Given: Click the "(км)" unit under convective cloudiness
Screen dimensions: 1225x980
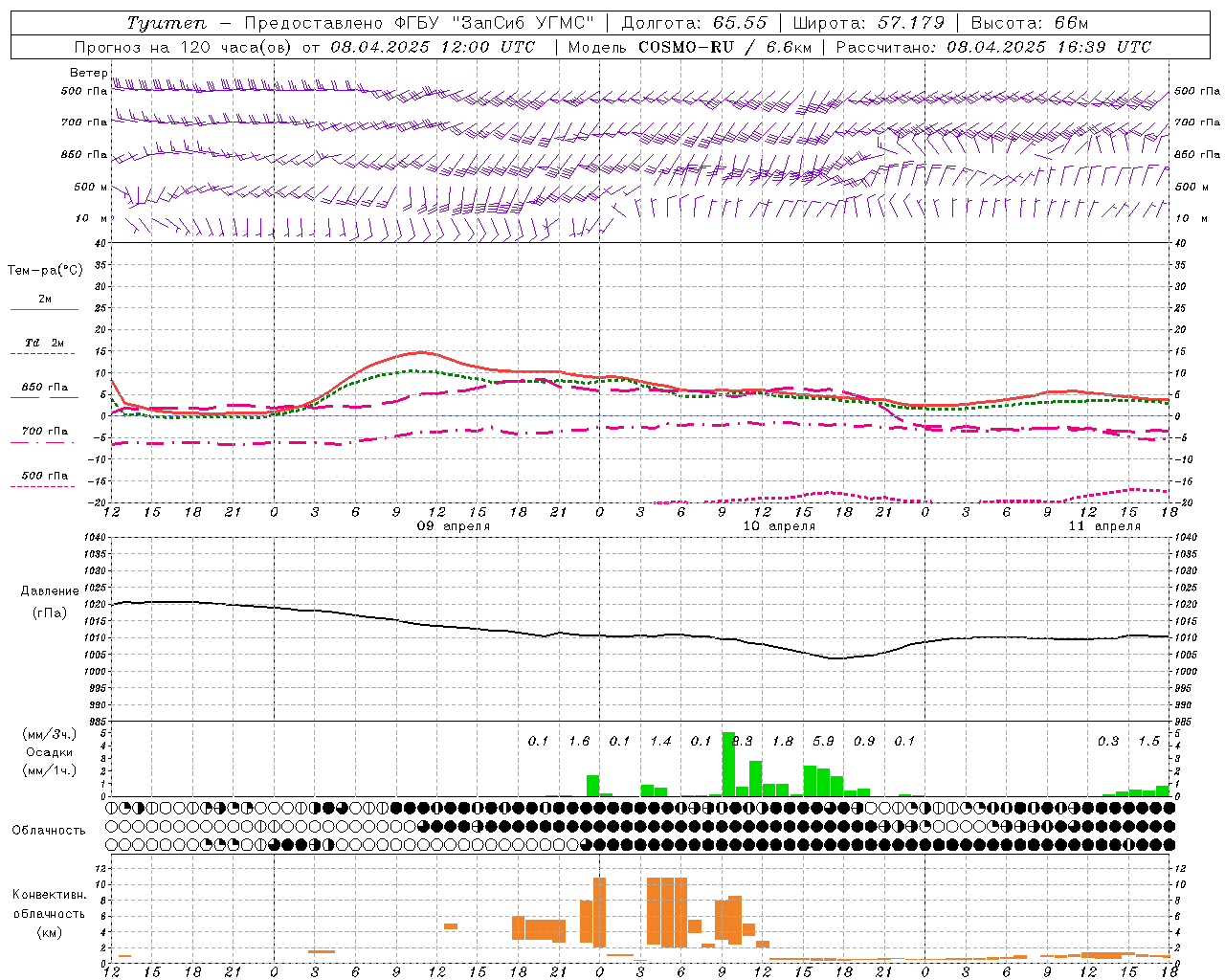Looking at the screenshot, I should pos(50,932).
